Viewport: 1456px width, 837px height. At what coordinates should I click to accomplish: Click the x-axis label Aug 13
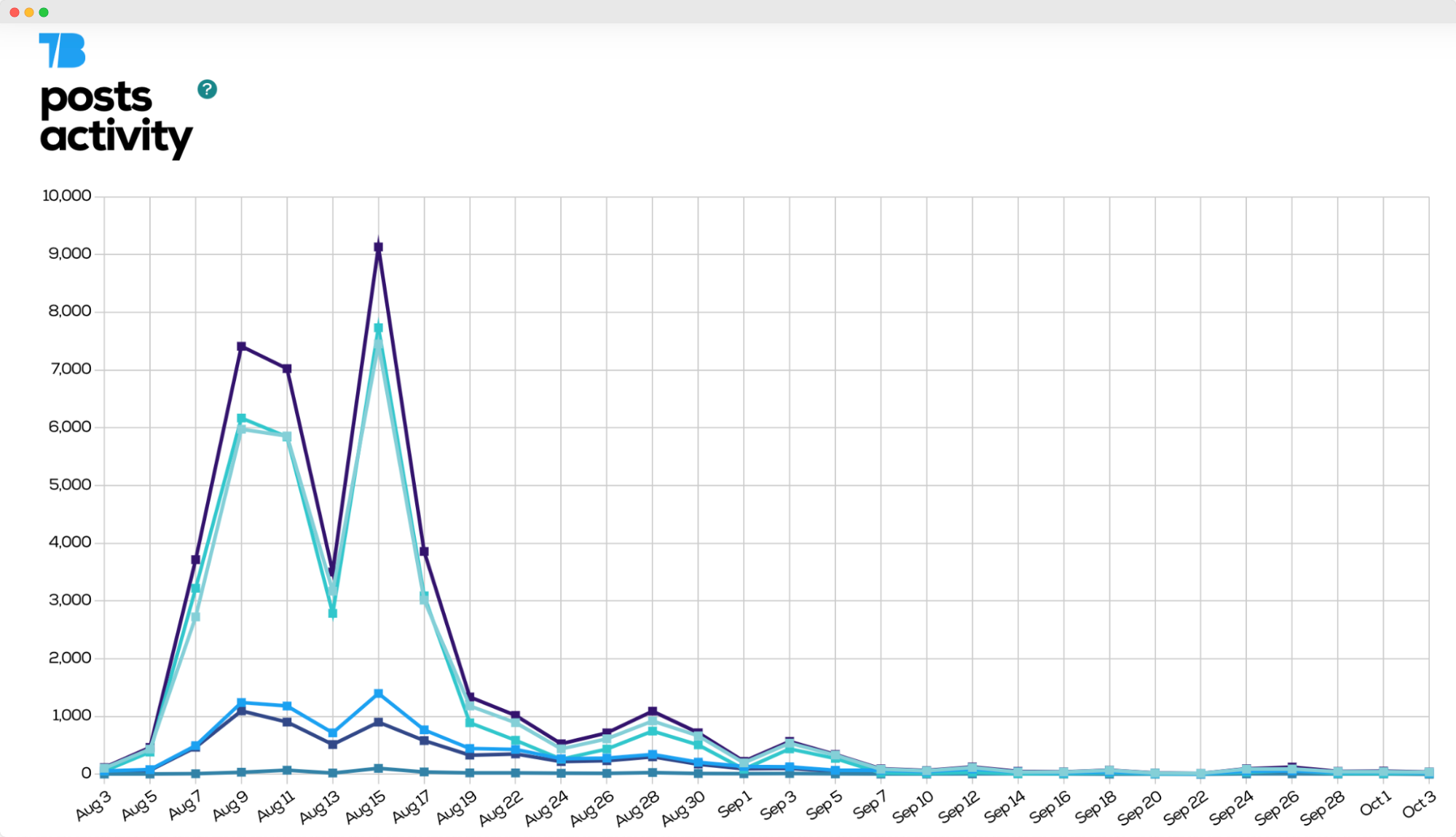point(320,807)
